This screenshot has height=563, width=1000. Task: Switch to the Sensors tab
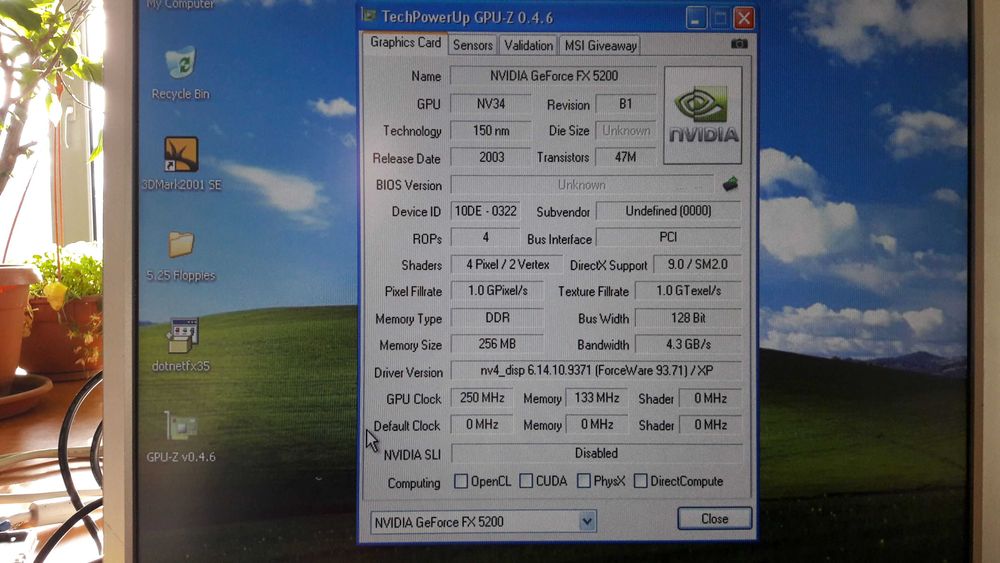(473, 45)
